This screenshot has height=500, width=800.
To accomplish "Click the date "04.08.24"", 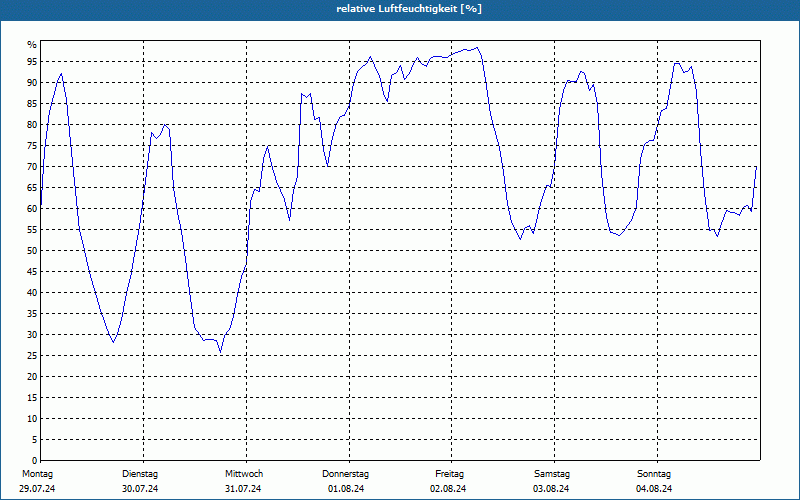I will tap(654, 489).
